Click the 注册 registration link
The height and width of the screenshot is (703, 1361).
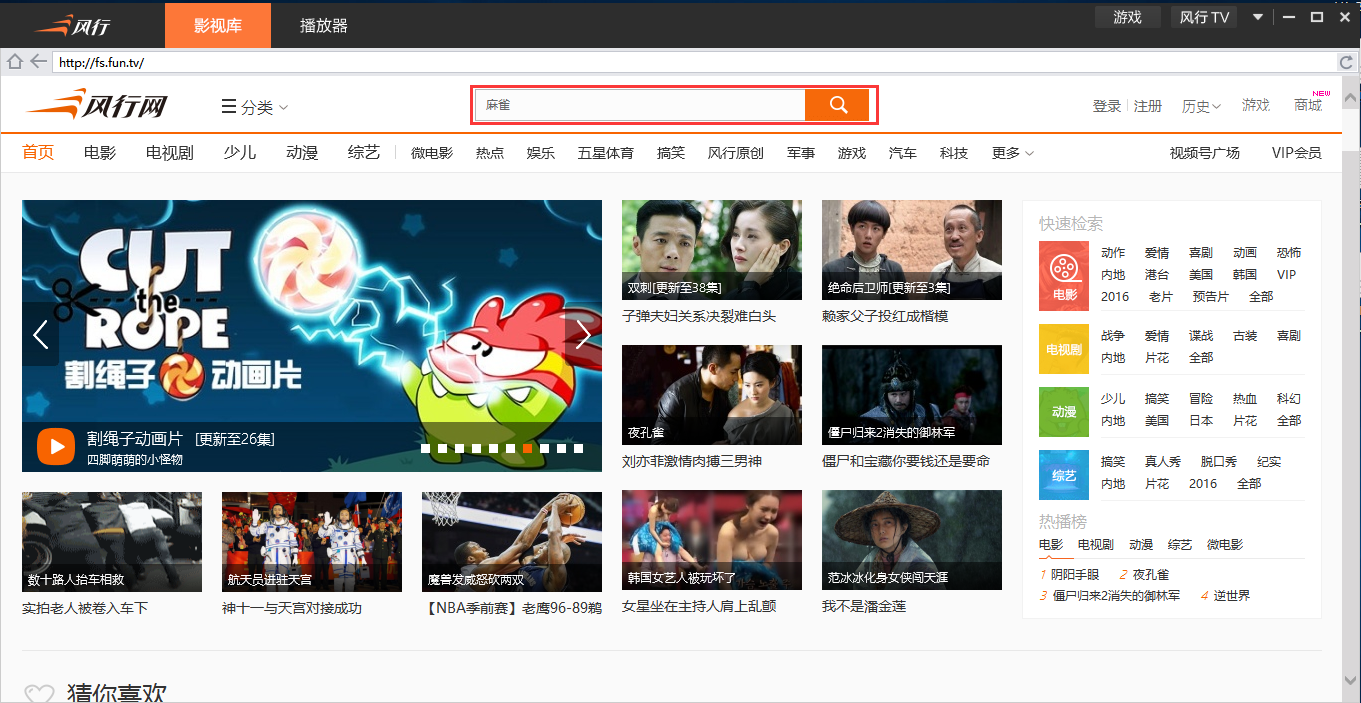tap(1147, 105)
